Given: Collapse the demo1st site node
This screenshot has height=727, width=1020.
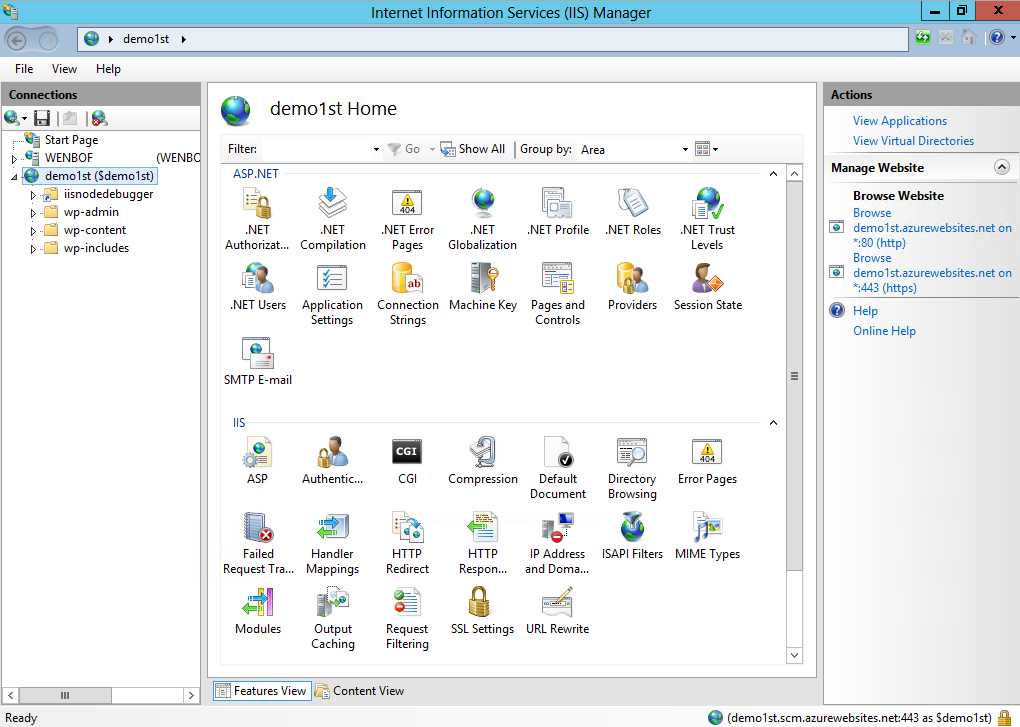Looking at the screenshot, I should pyautogui.click(x=14, y=177).
